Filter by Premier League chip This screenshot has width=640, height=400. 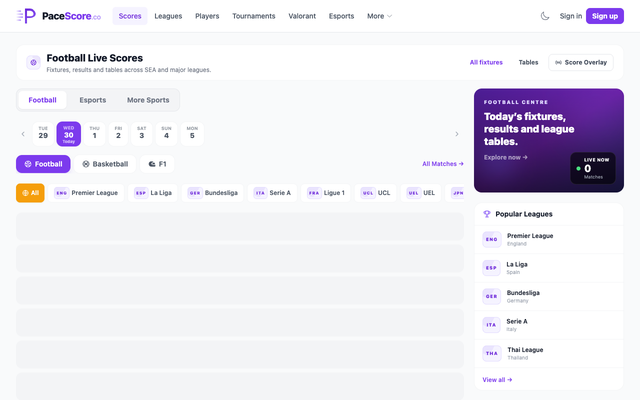86,193
